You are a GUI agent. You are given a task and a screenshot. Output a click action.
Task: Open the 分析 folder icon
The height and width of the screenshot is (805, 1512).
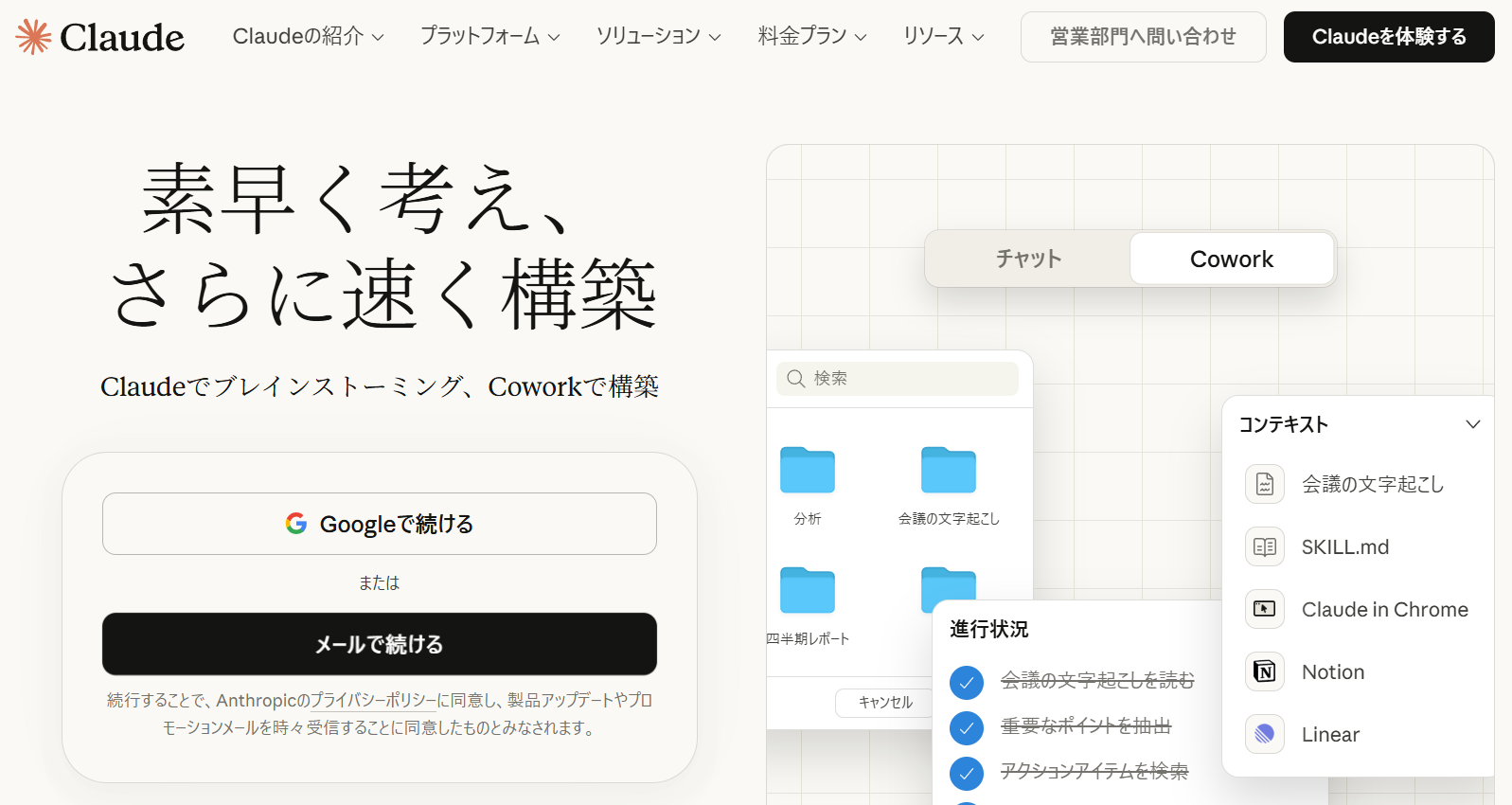pos(808,470)
